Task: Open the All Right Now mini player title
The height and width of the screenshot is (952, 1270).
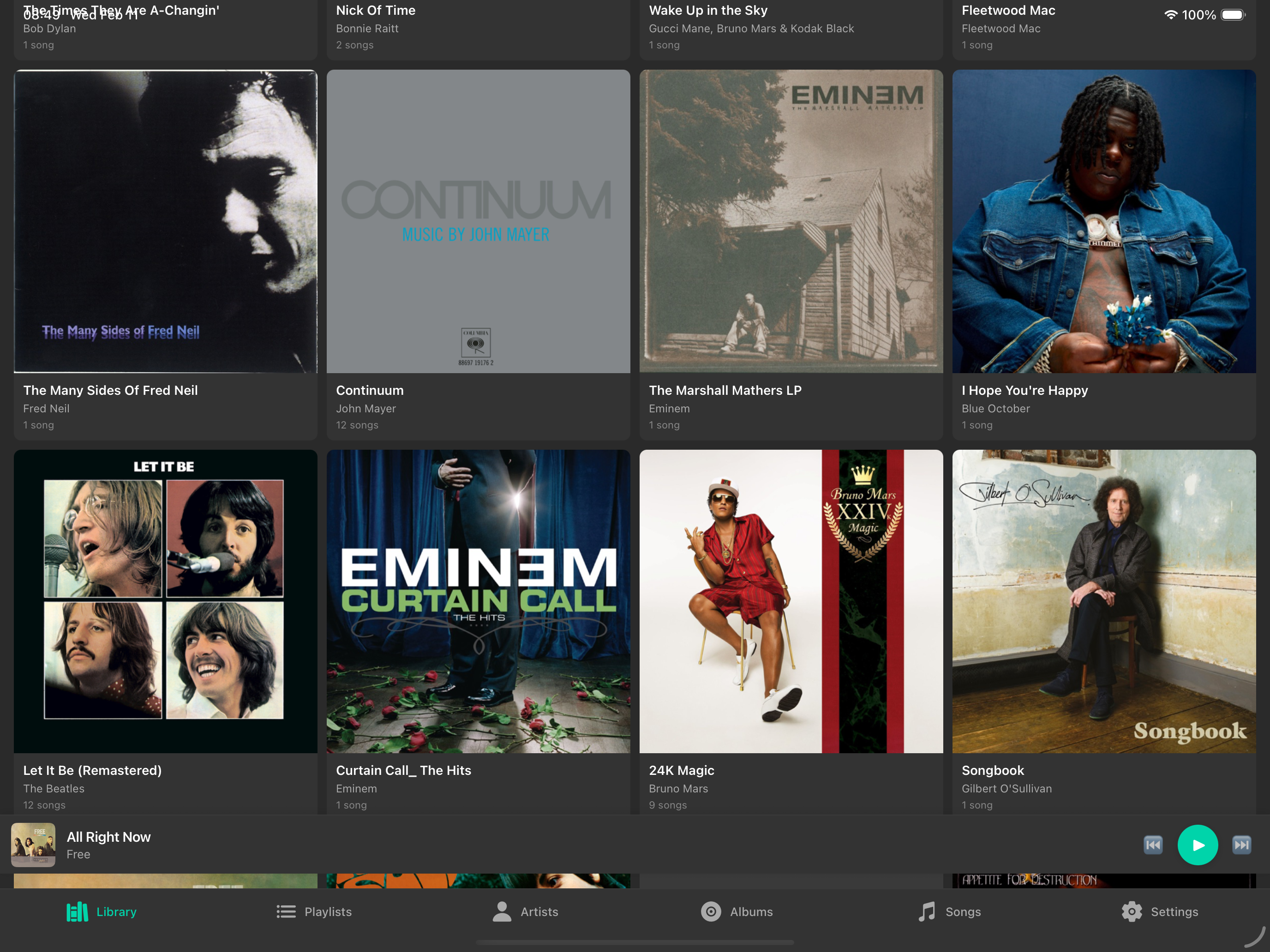Action: [x=108, y=837]
